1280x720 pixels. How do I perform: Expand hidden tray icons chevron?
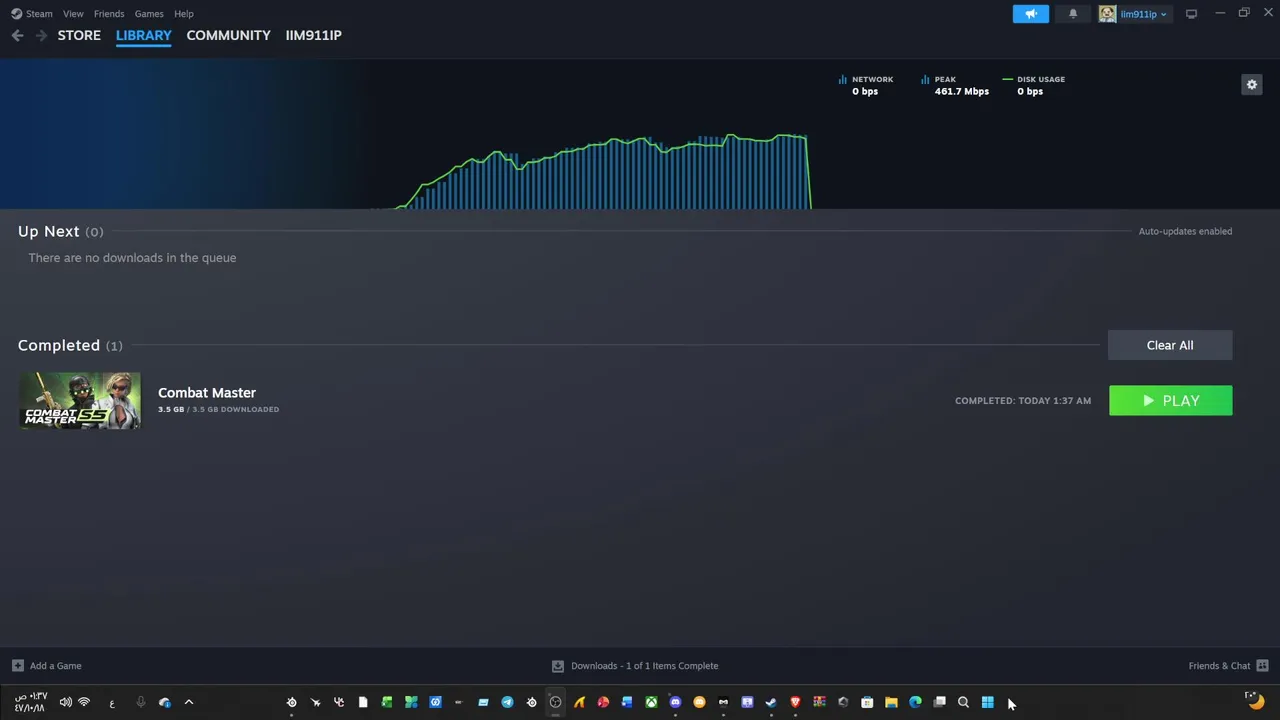(x=188, y=702)
